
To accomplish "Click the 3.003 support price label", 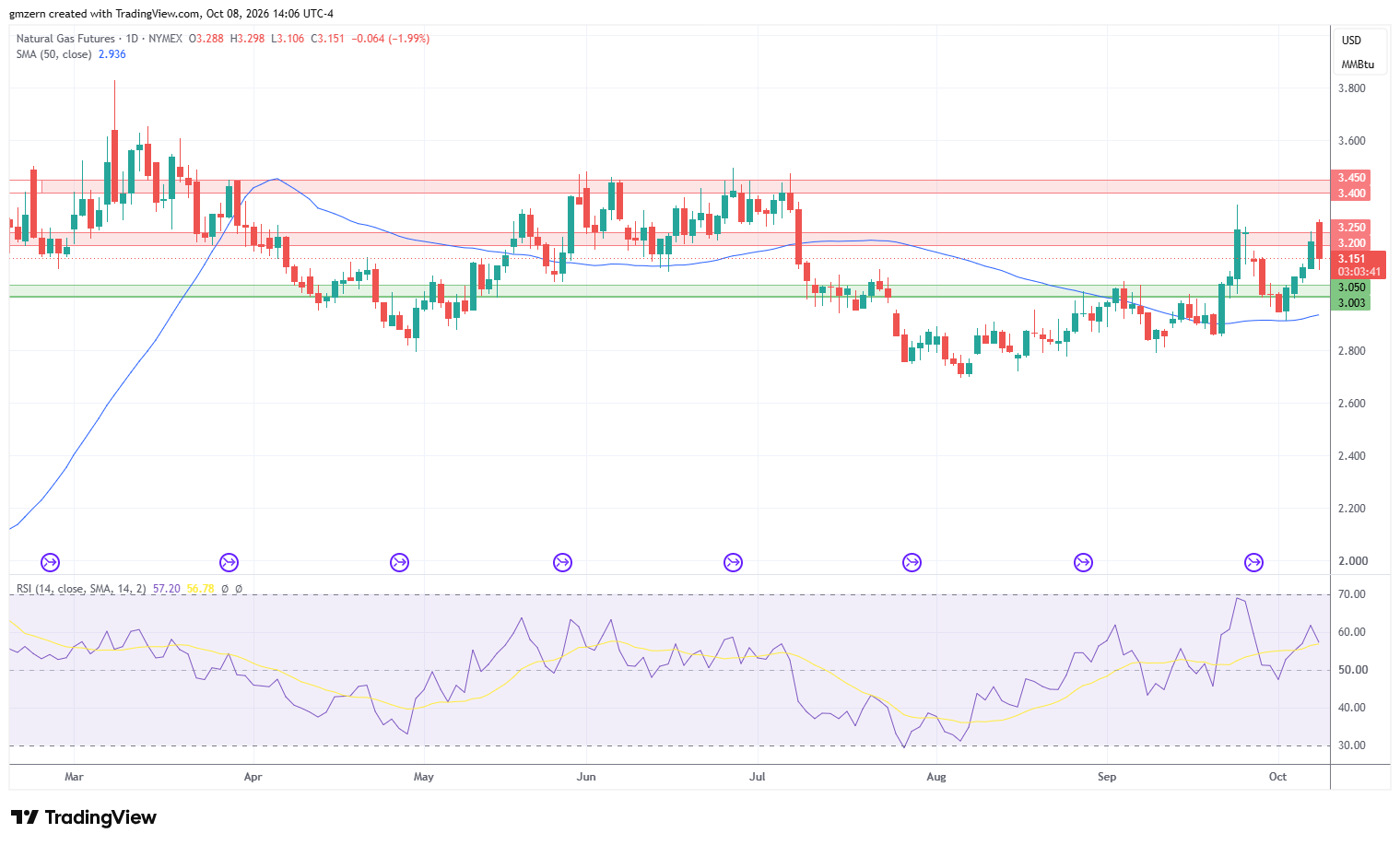I will point(1352,303).
